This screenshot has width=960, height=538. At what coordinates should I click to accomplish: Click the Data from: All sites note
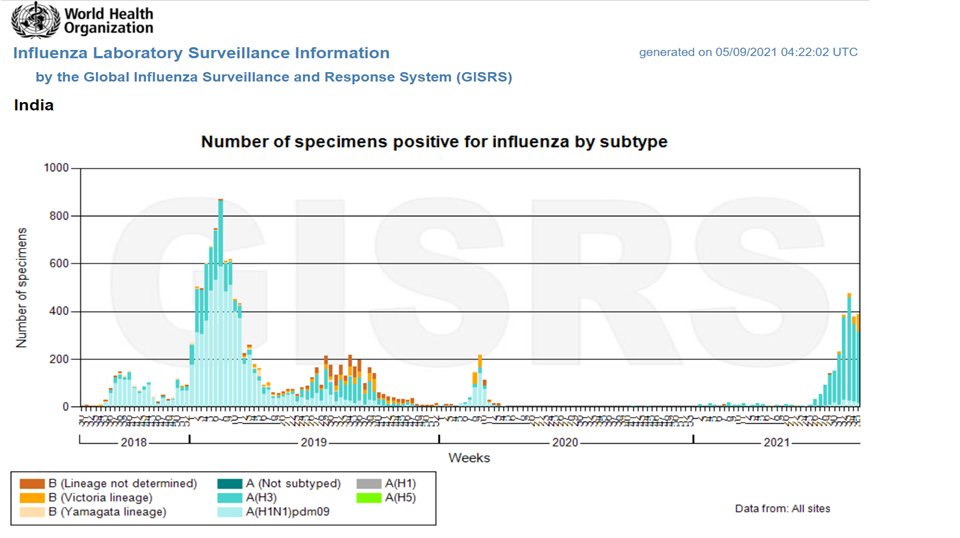tap(782, 509)
